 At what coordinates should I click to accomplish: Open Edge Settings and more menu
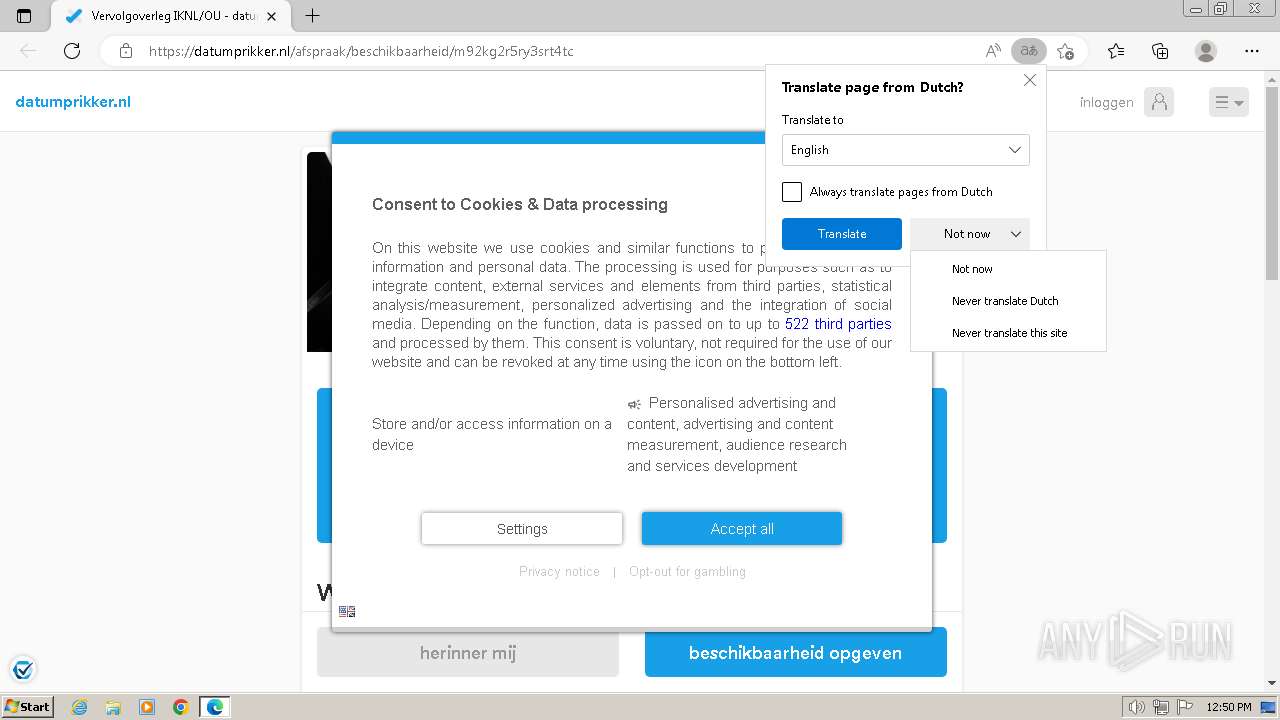coord(1252,51)
